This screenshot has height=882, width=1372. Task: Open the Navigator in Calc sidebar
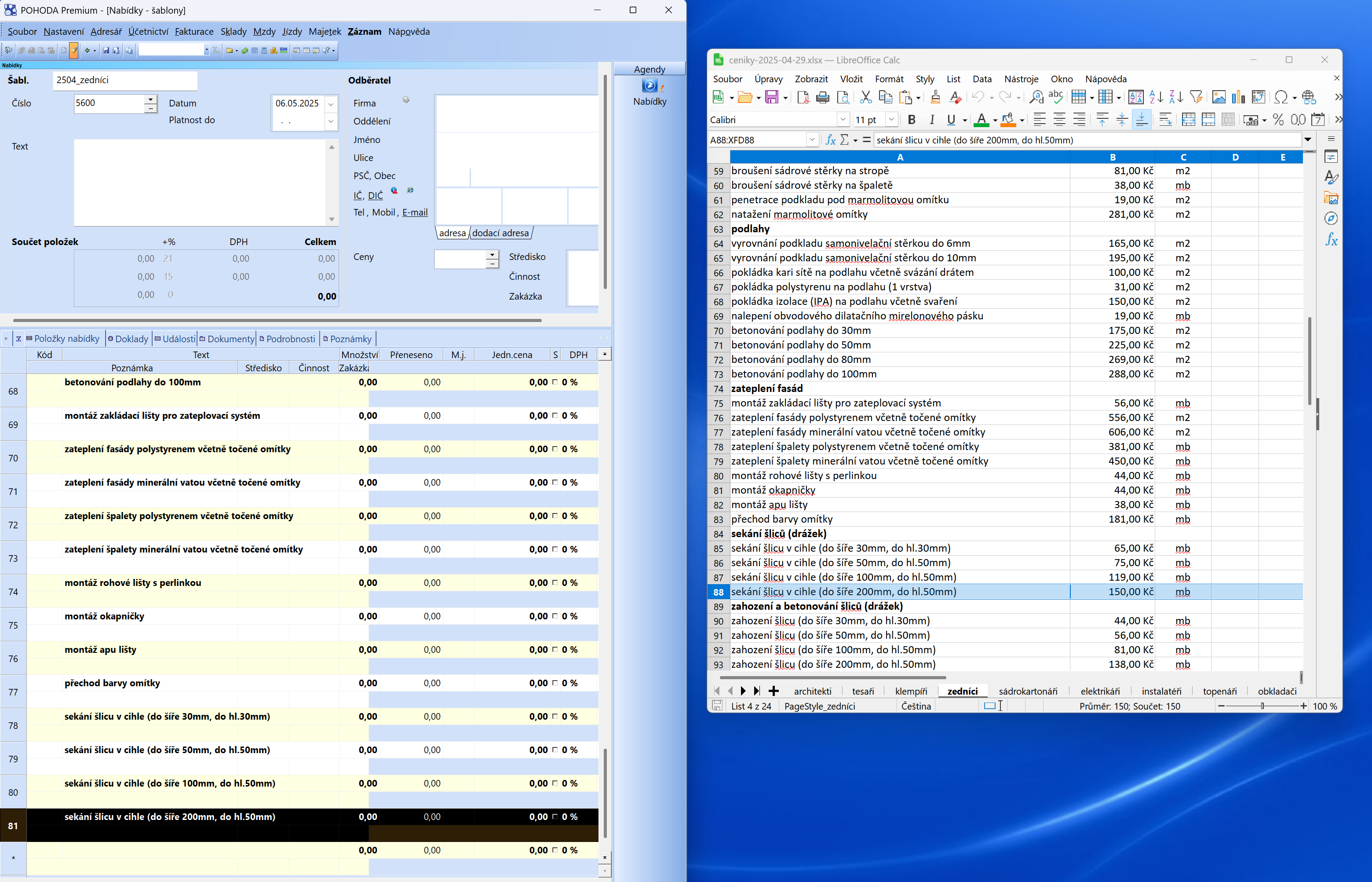[x=1332, y=218]
